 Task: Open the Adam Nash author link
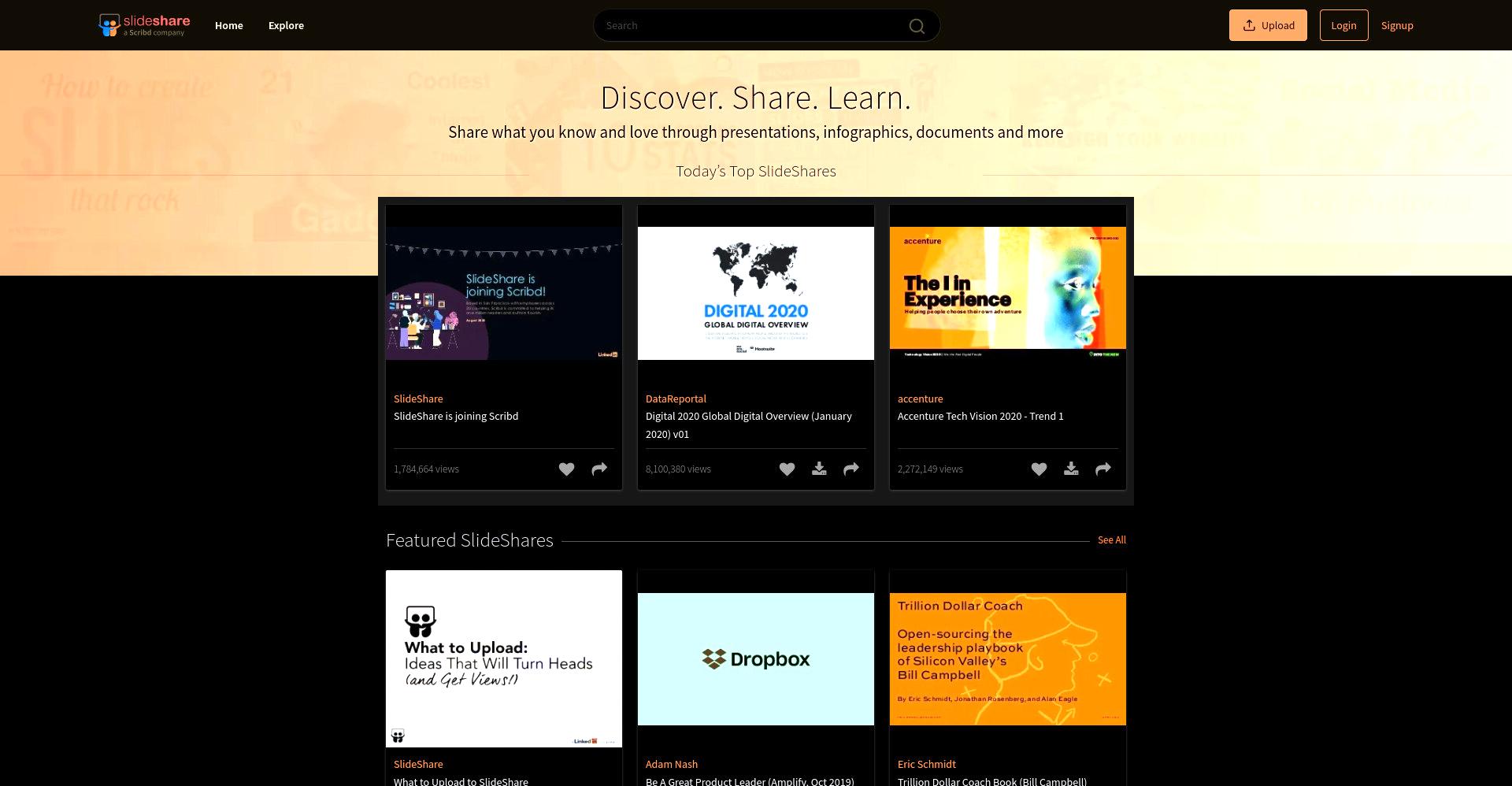point(672,764)
